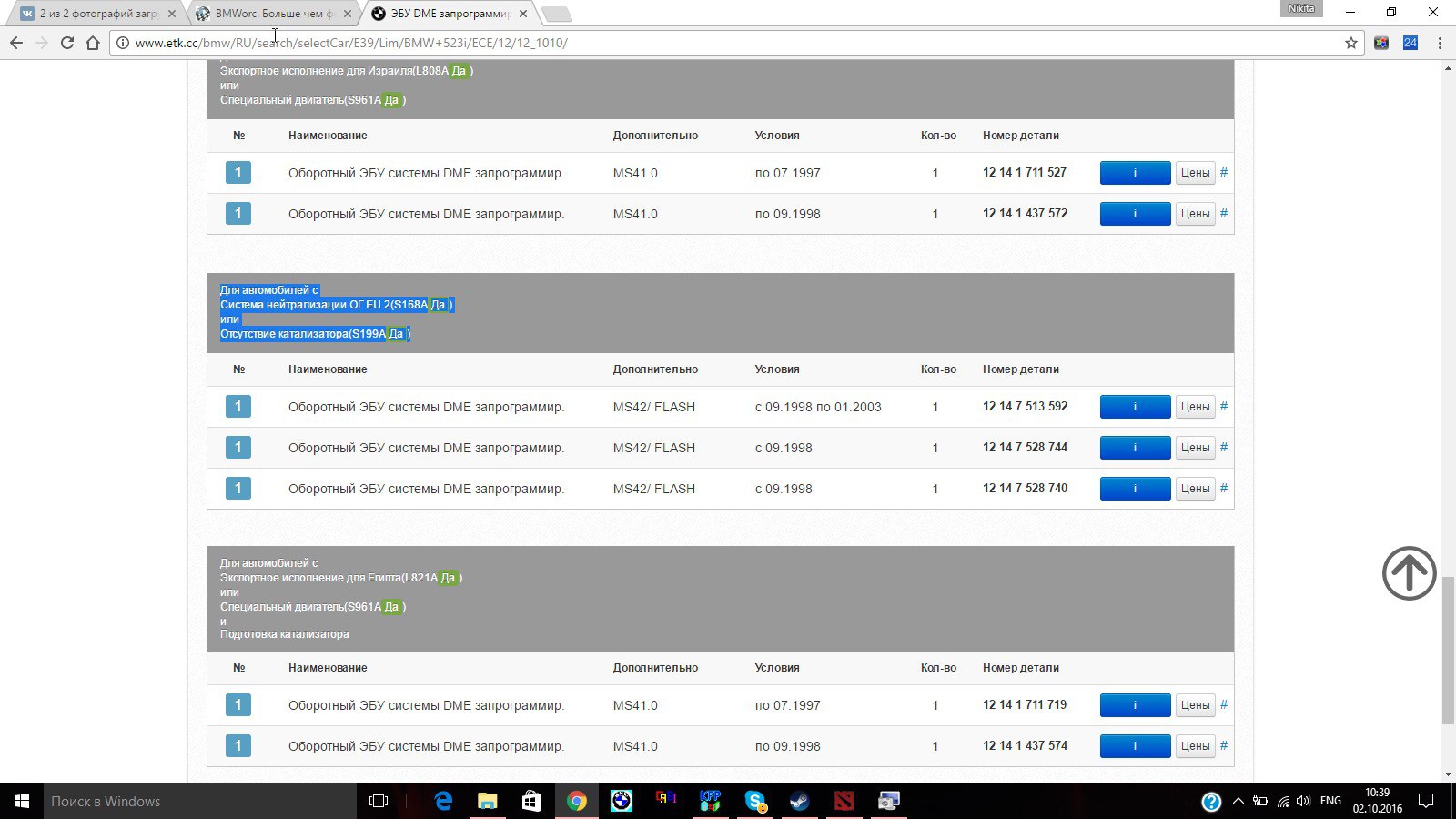The width and height of the screenshot is (1456, 819).
Task: Open the colorful star extension
Action: (1381, 43)
